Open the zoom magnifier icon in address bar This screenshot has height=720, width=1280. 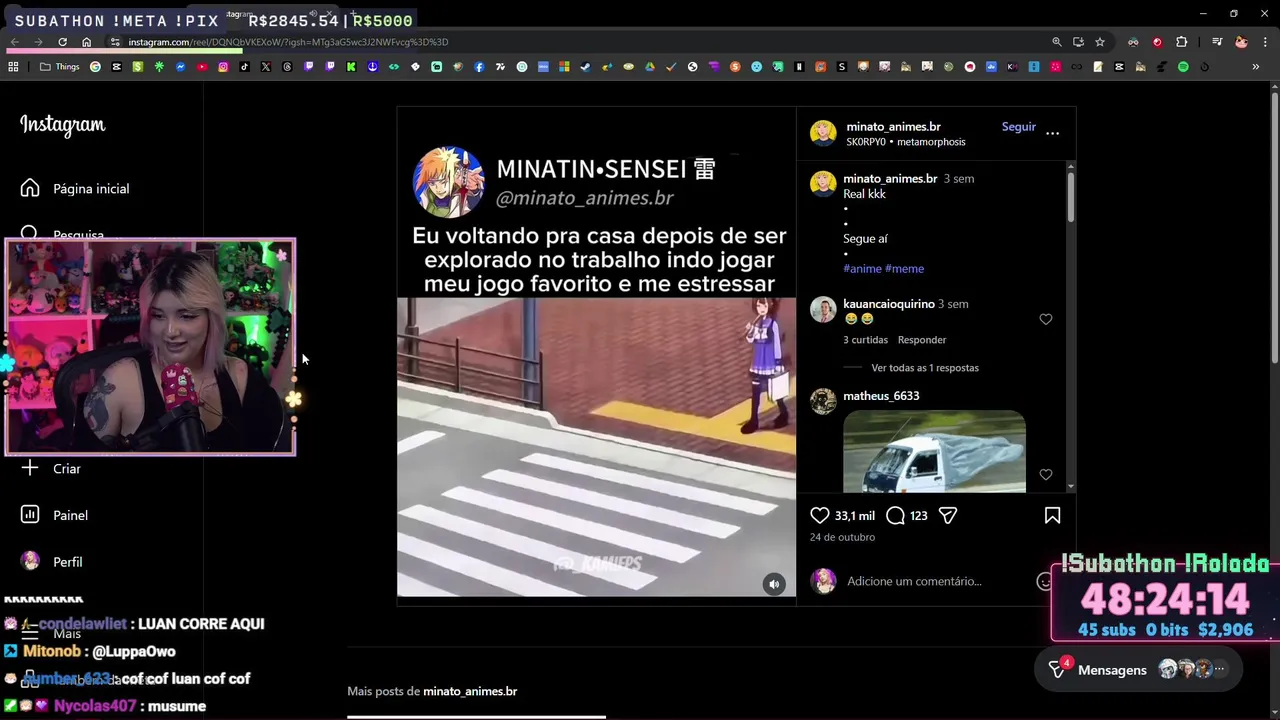[x=1056, y=42]
